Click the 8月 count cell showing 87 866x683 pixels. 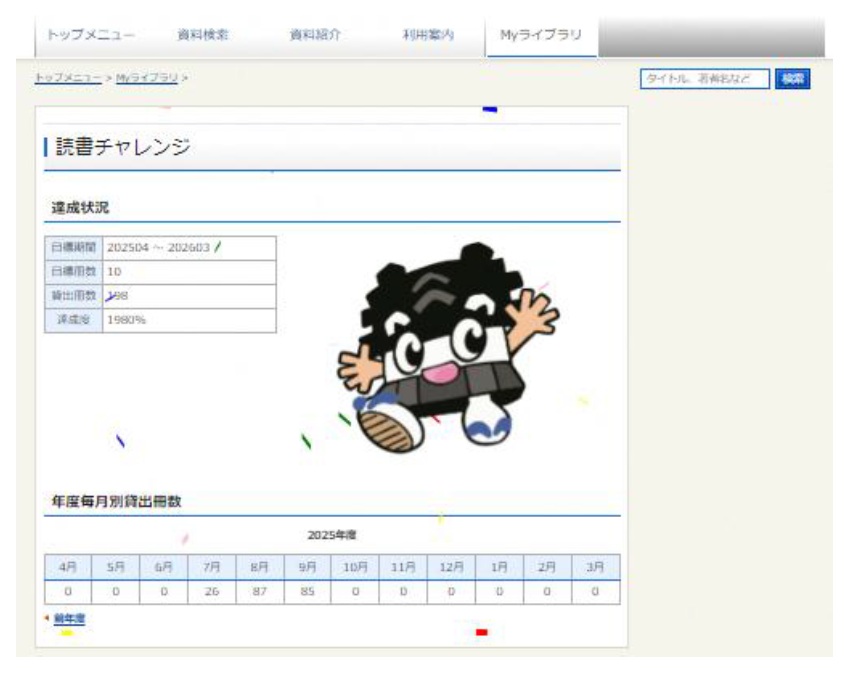(x=259, y=592)
